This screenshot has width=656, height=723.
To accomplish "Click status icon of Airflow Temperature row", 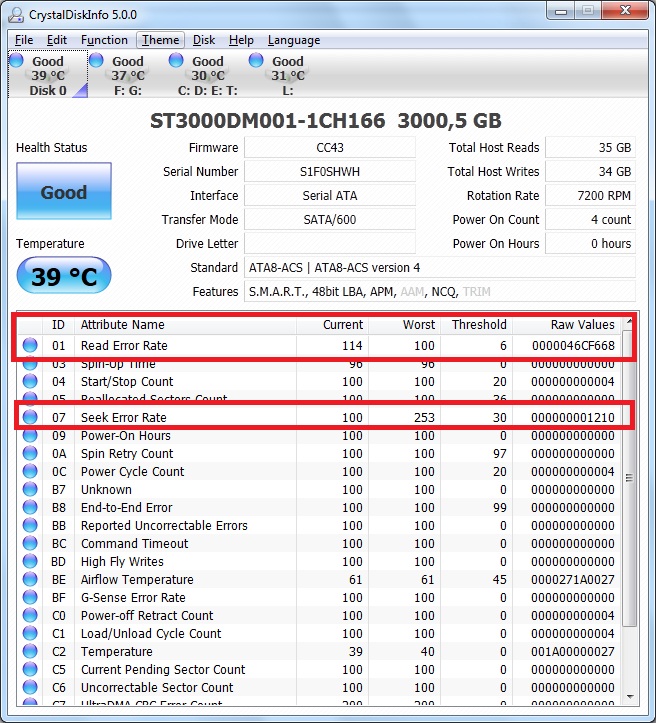I will click(30, 579).
